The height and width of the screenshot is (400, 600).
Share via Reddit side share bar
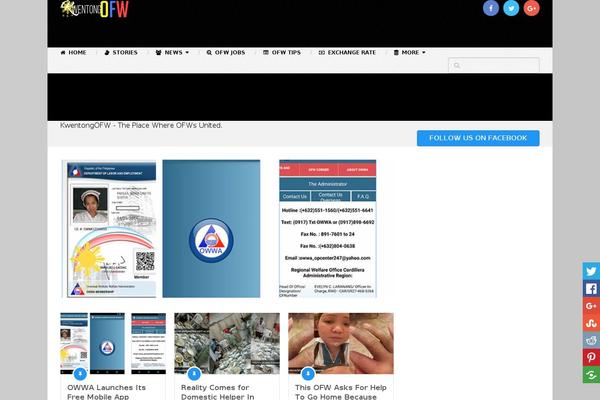(591, 340)
